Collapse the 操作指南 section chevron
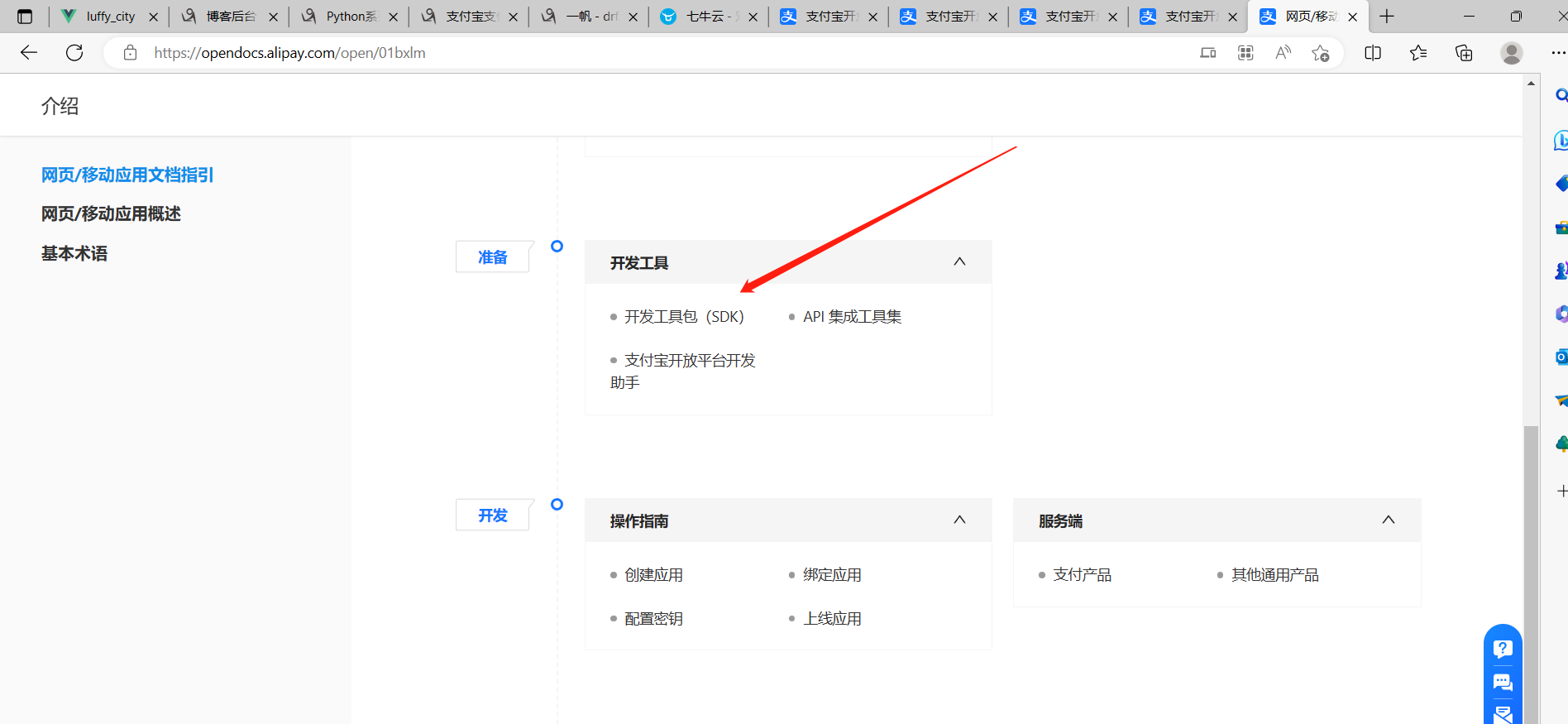1568x724 pixels. pos(959,520)
